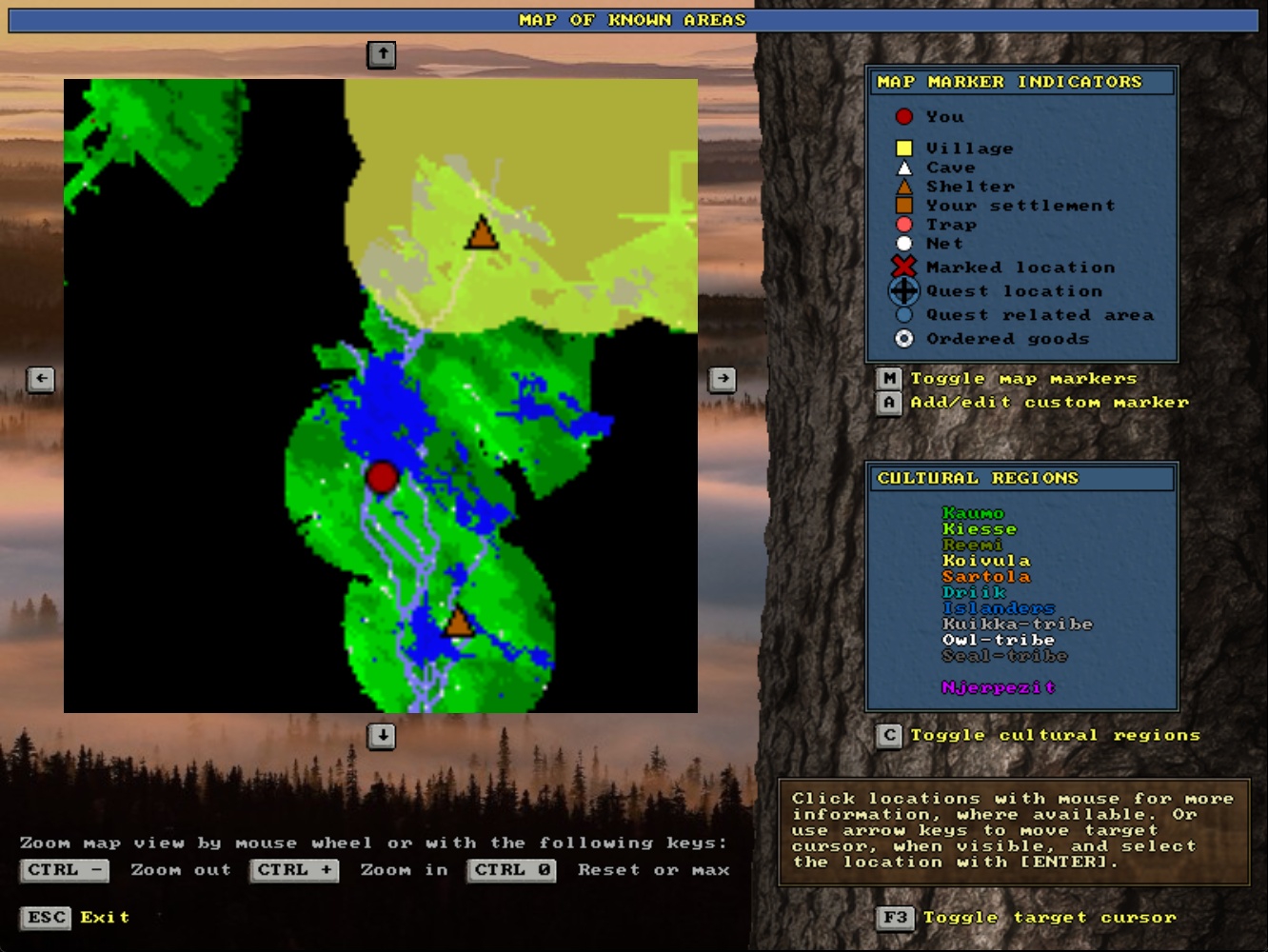Click the Map of Known Areas title bar
The height and width of the screenshot is (952, 1268).
(633, 20)
